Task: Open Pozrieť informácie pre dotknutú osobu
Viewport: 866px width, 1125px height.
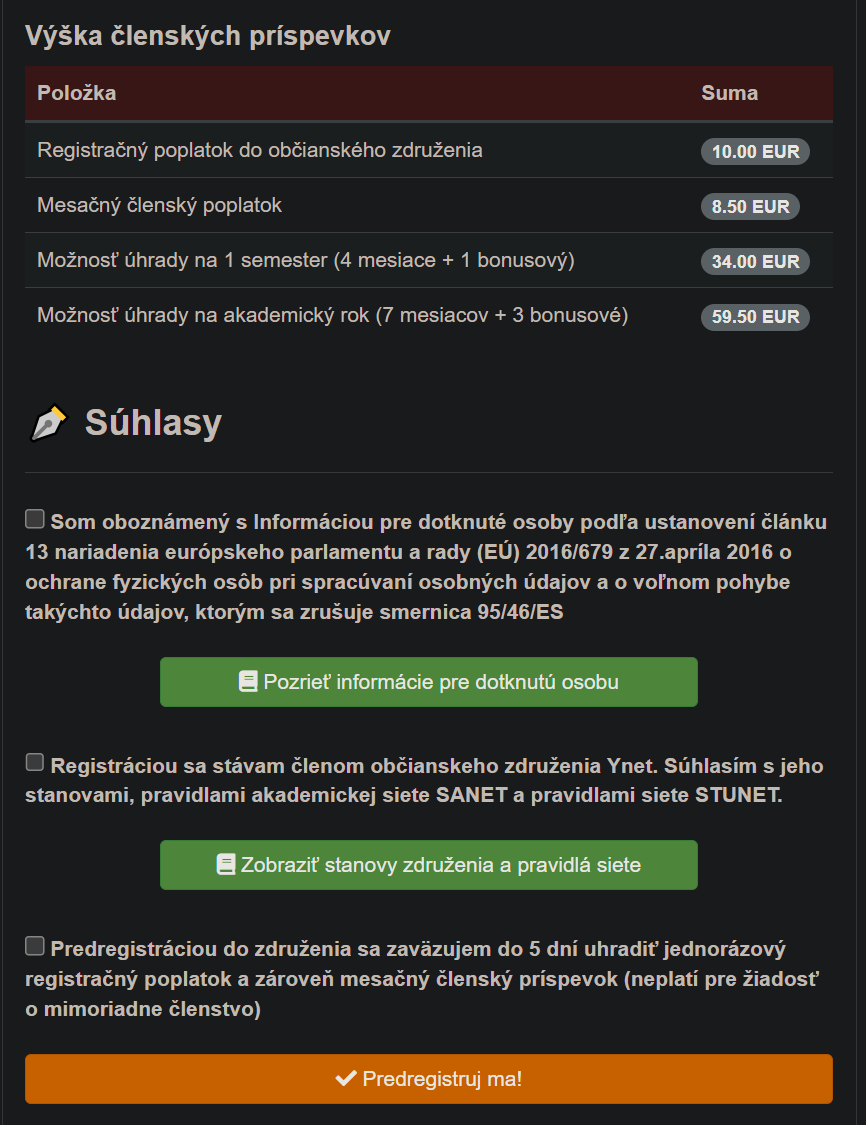Action: pos(429,682)
